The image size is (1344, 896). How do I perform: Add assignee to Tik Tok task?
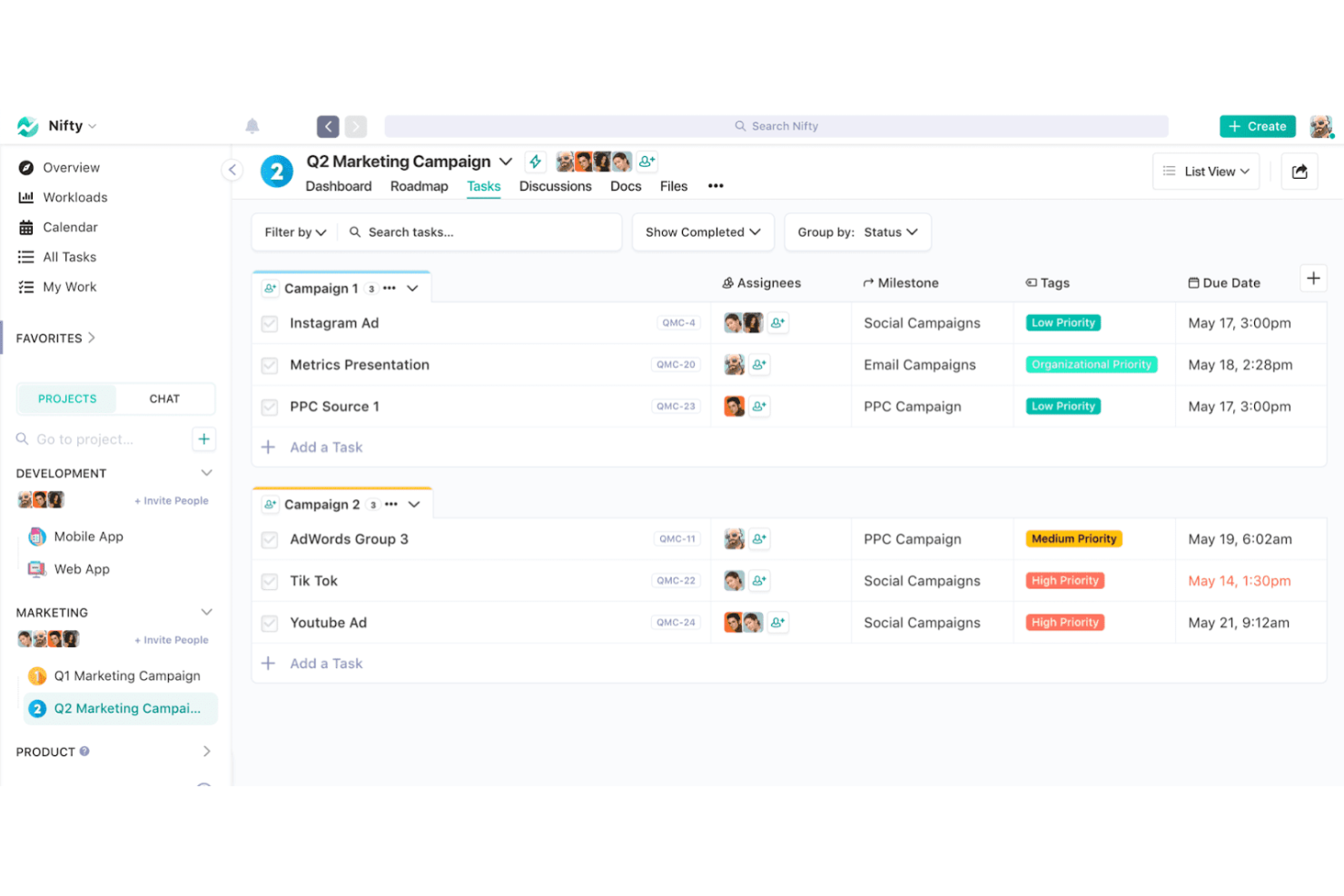coord(759,581)
